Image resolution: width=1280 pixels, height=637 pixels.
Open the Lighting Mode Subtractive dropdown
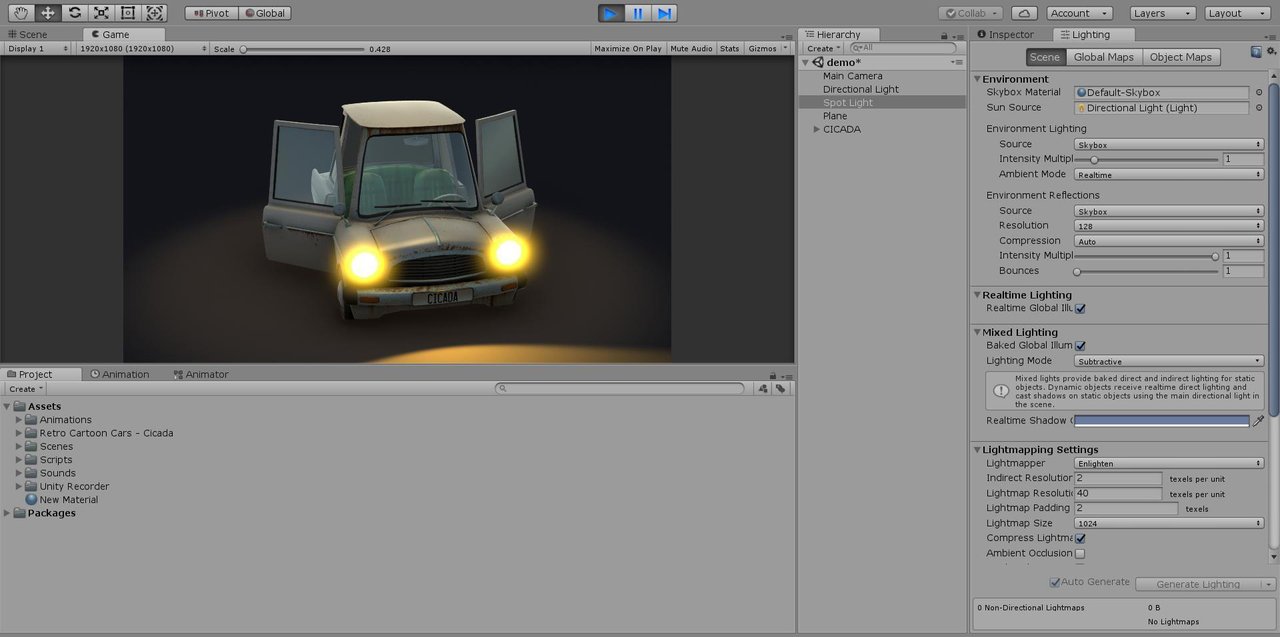(1169, 361)
